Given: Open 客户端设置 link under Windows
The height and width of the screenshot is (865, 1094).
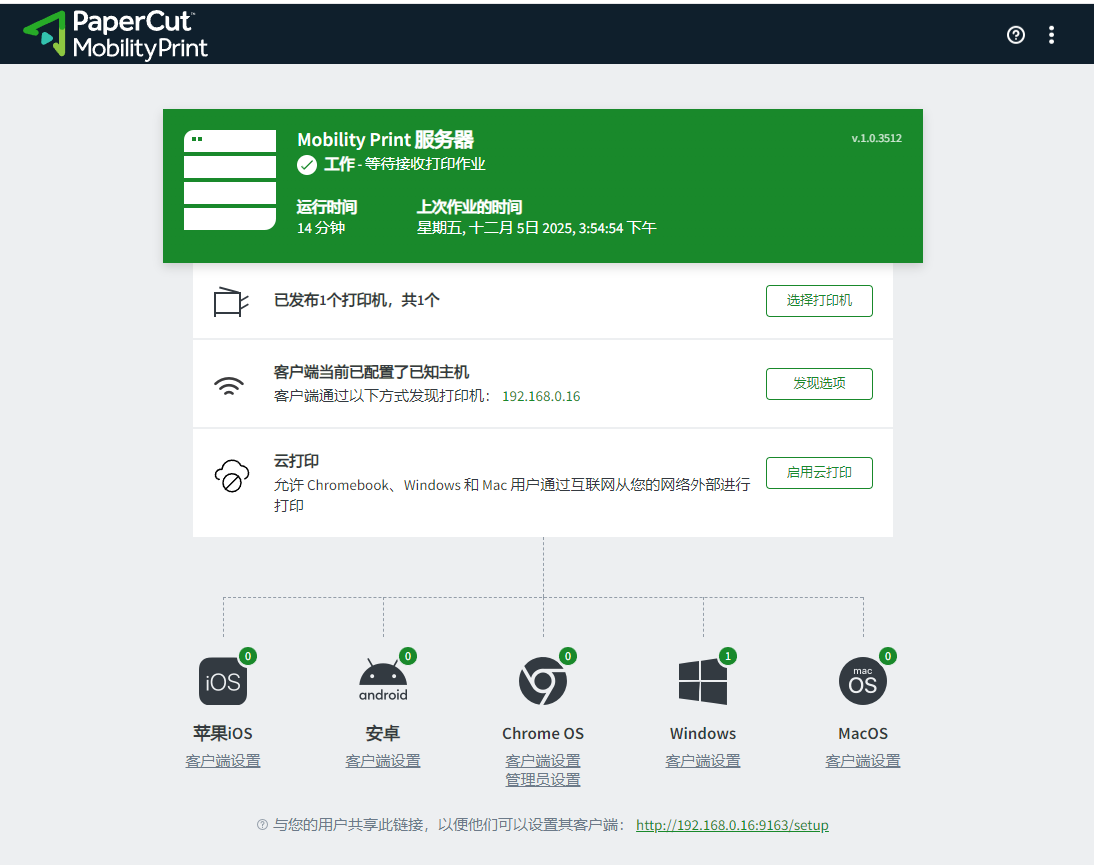Looking at the screenshot, I should (x=703, y=761).
